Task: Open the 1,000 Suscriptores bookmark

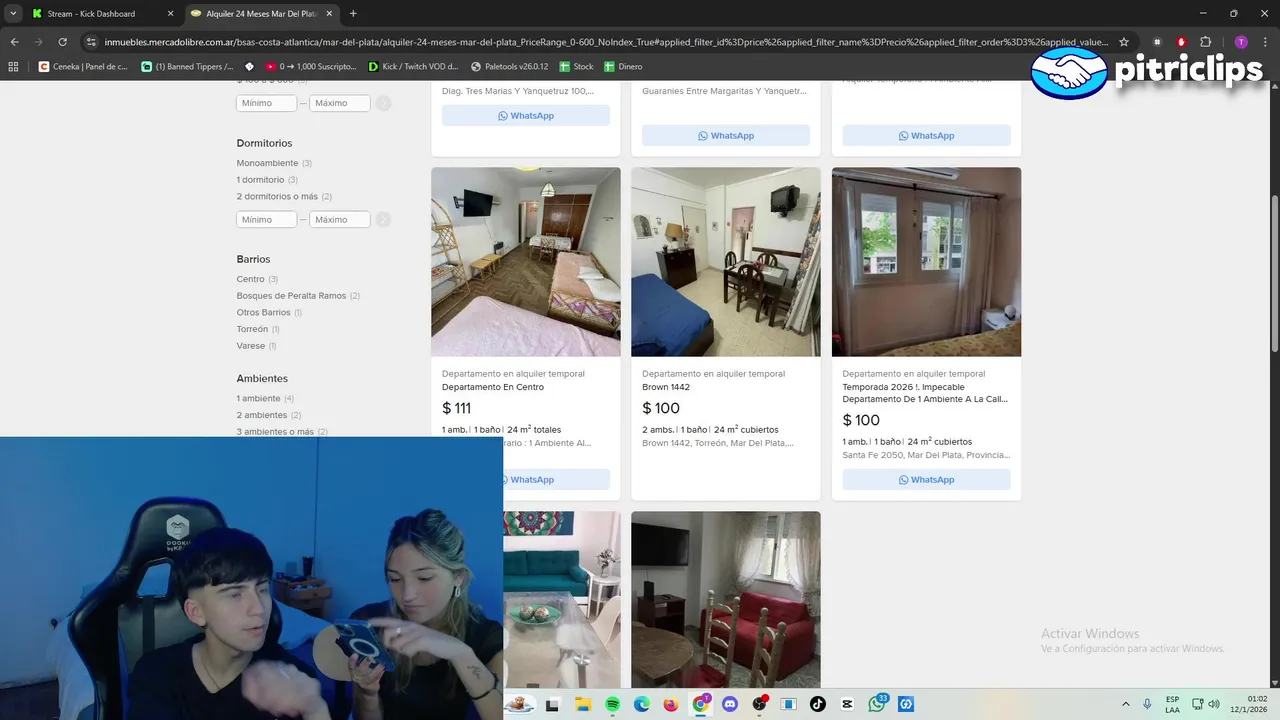Action: coord(310,66)
